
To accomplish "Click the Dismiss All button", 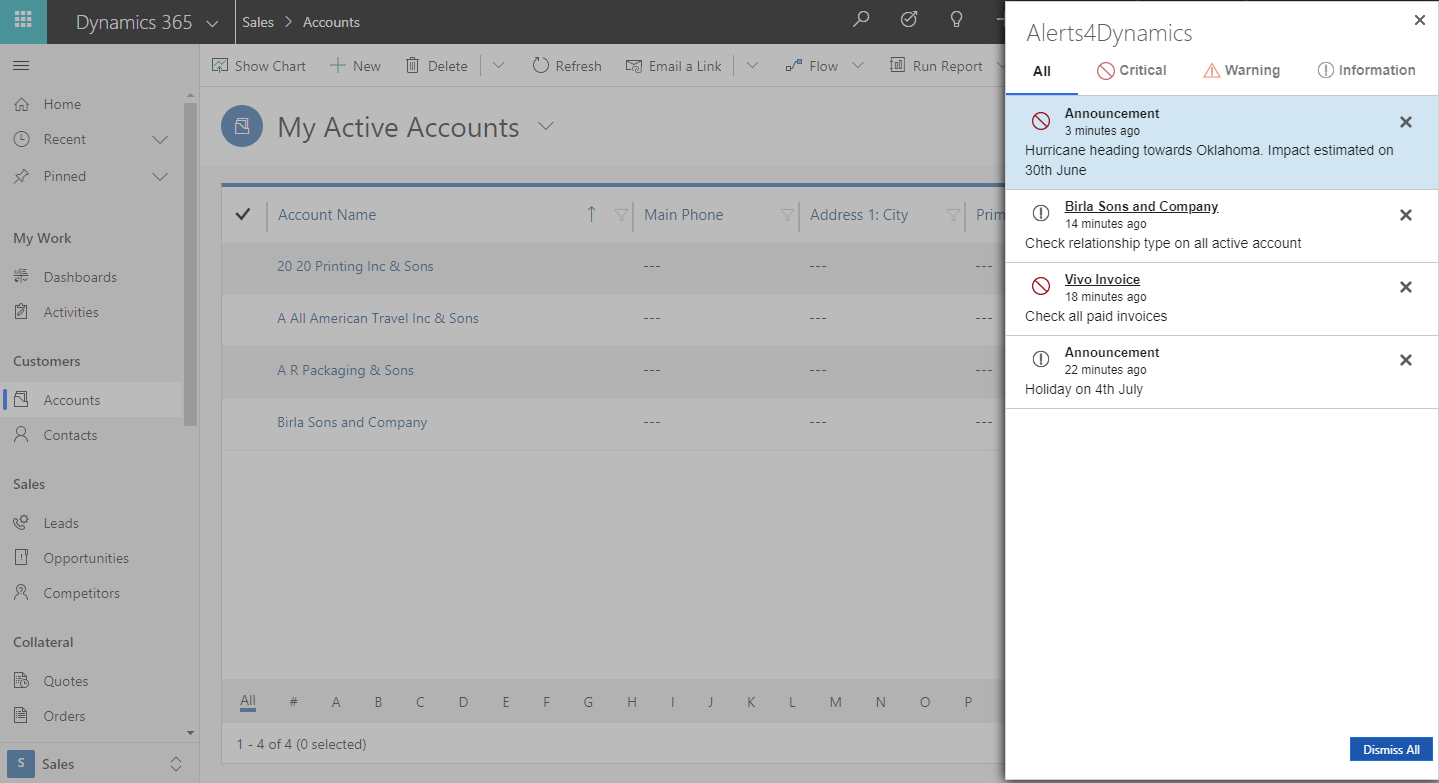I will pos(1391,749).
